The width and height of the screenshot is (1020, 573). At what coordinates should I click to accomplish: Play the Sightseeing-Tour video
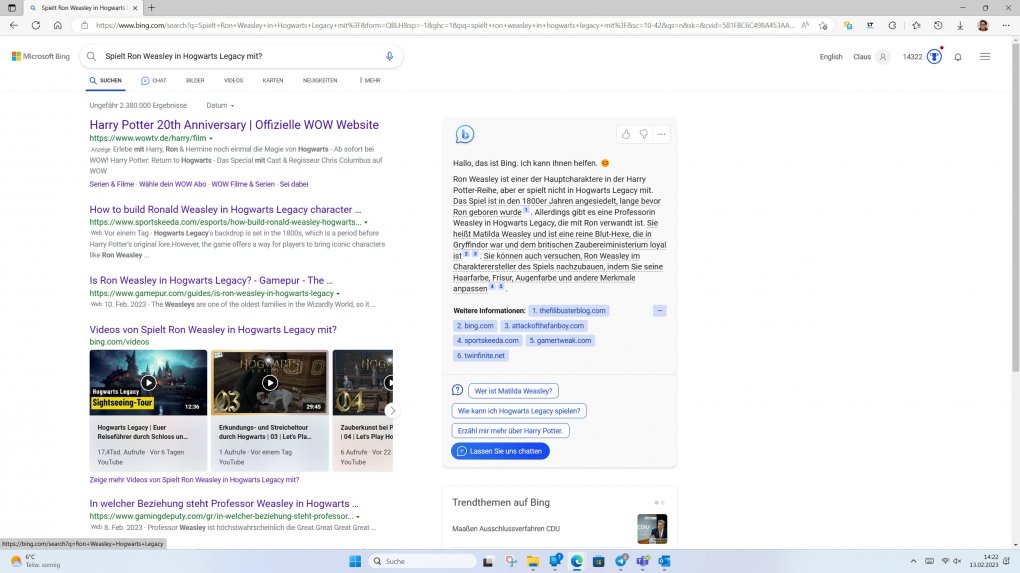click(148, 382)
